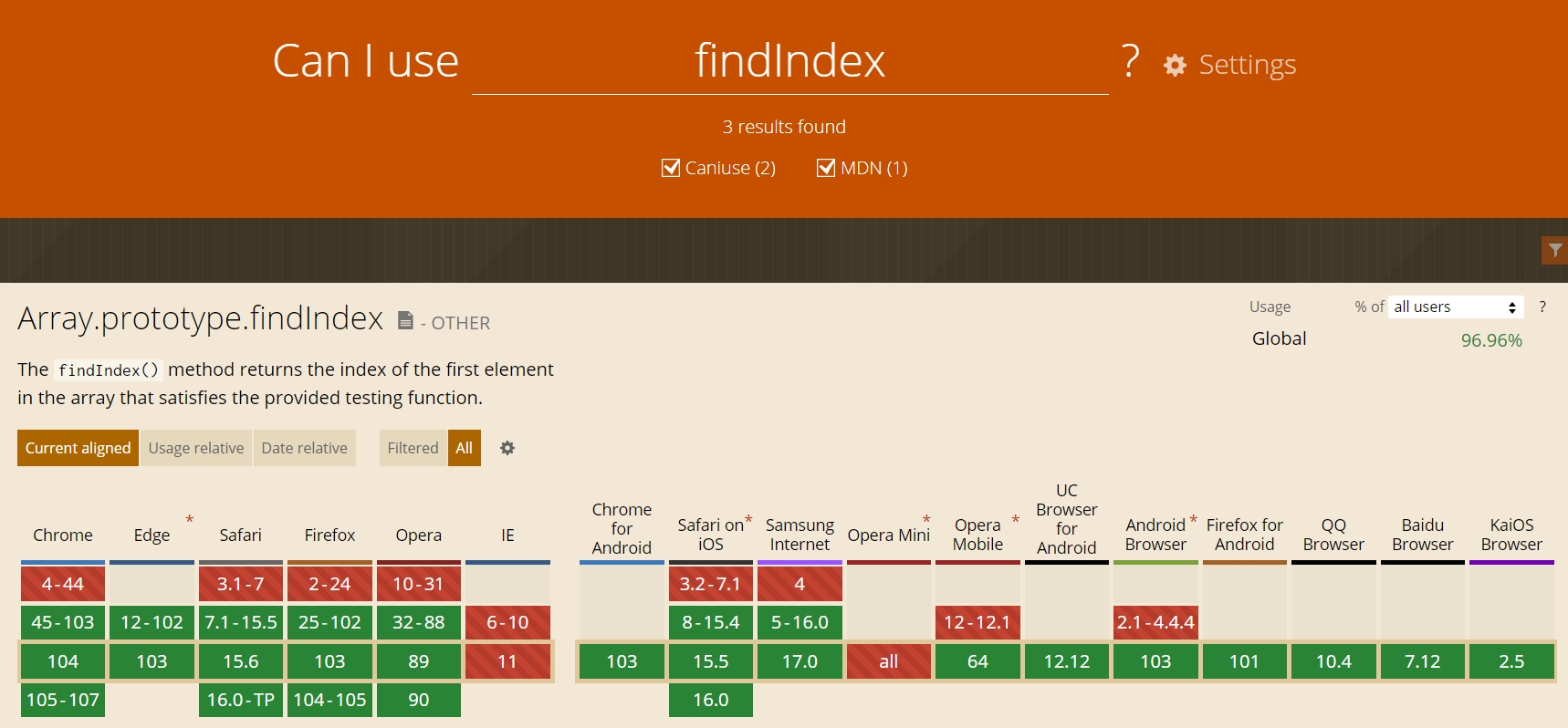Click the Safari browser column header
Screen dimensions: 1568x728
240,535
